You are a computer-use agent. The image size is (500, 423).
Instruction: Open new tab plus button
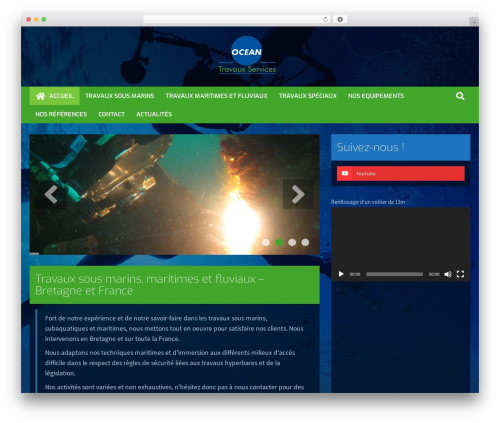point(474,22)
